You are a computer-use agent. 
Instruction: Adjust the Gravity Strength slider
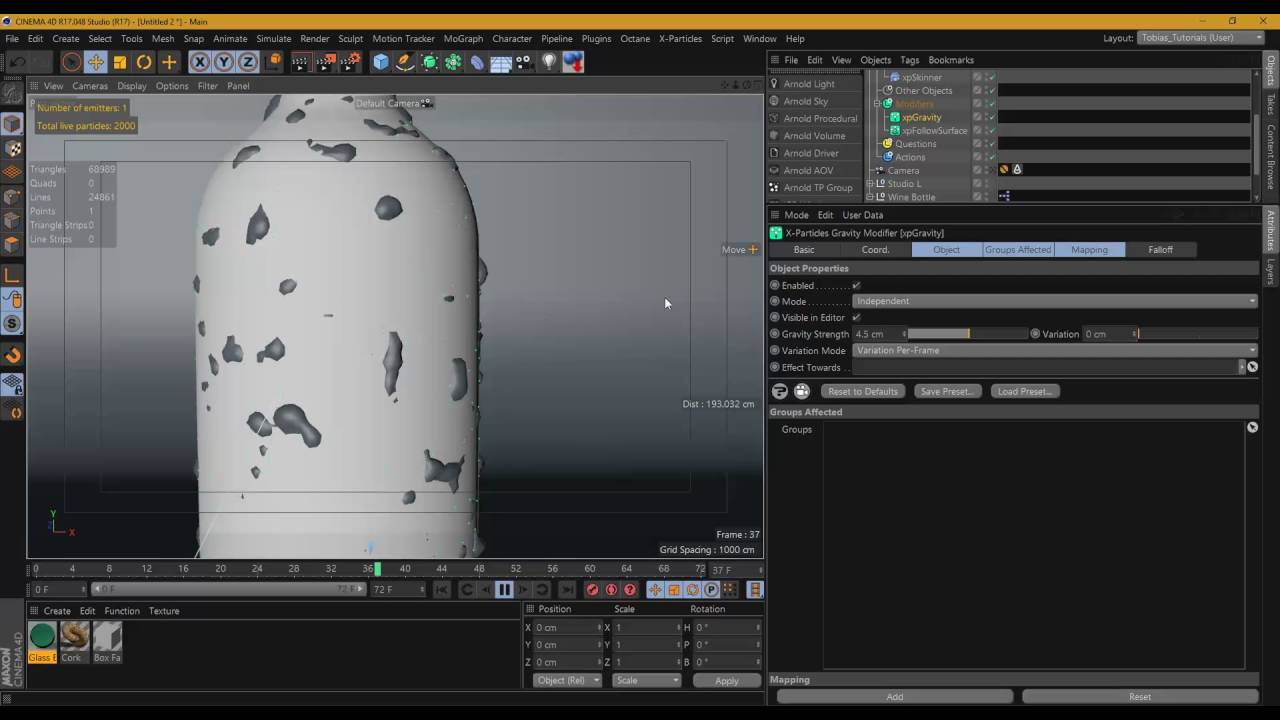tap(968, 334)
